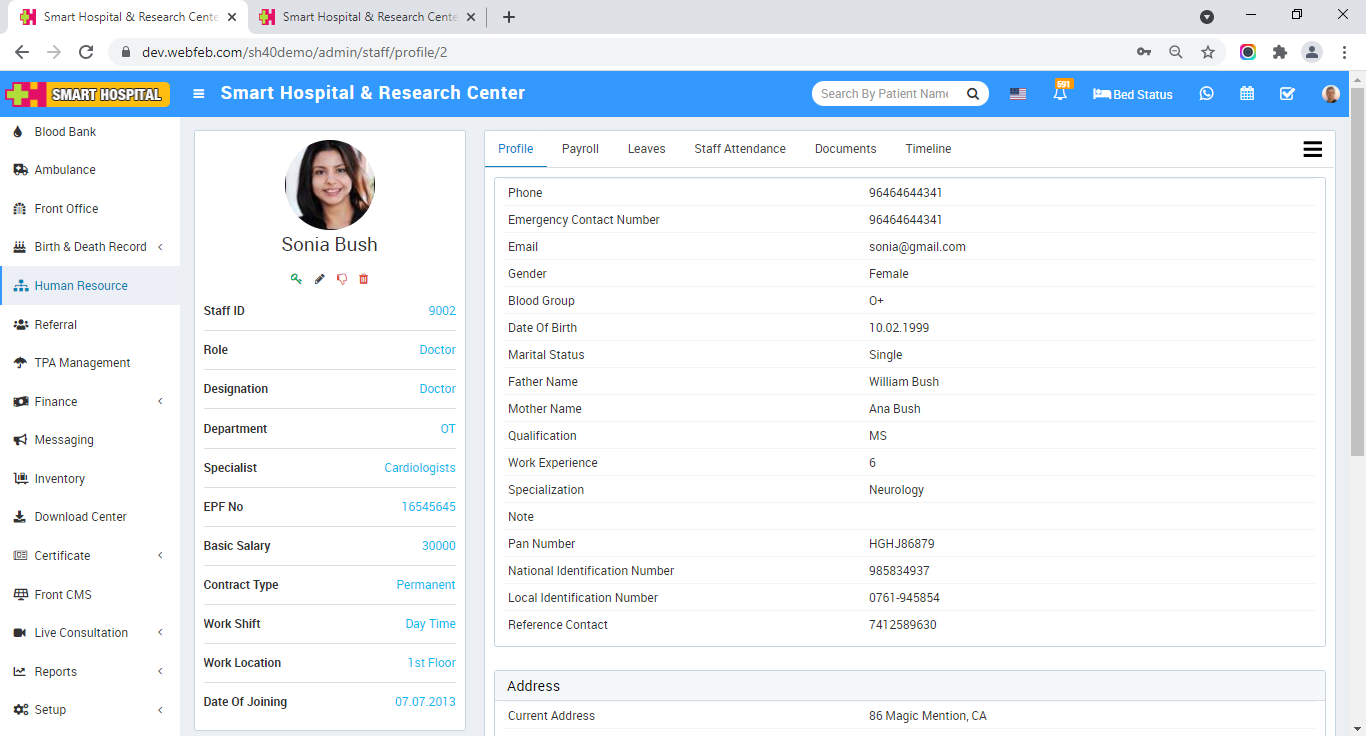Open Human Resource in the sidebar
Viewport: 1366px width, 736px height.
[x=81, y=286]
